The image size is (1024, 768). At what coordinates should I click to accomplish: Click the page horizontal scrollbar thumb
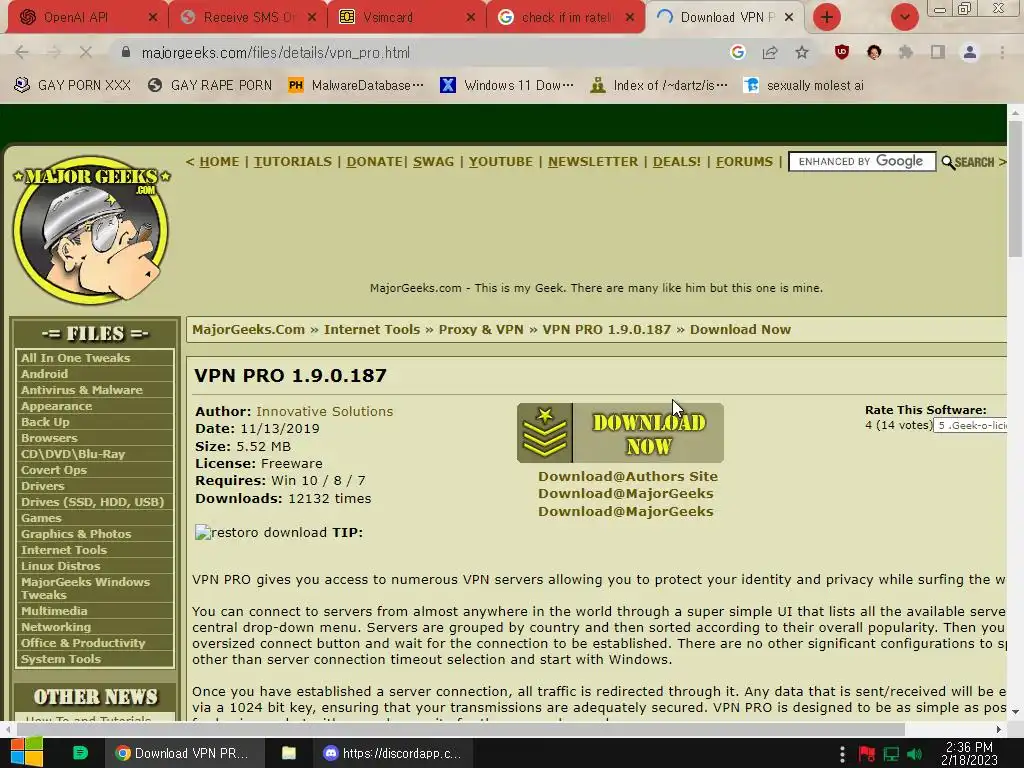[460, 729]
